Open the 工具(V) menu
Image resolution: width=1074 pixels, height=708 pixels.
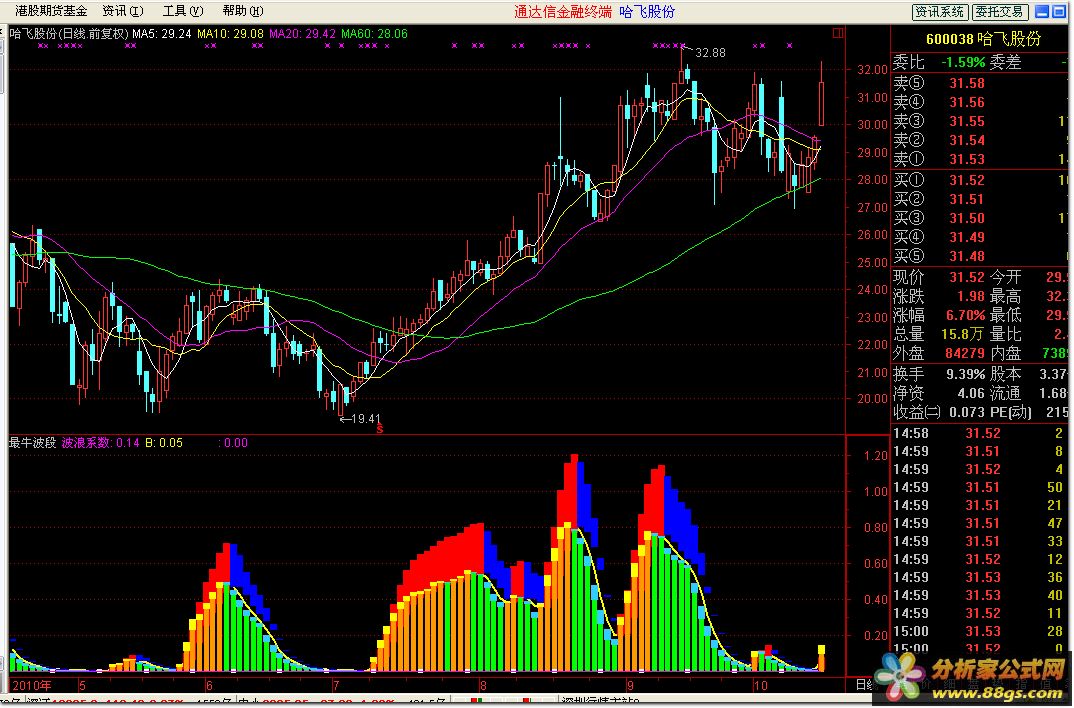183,12
